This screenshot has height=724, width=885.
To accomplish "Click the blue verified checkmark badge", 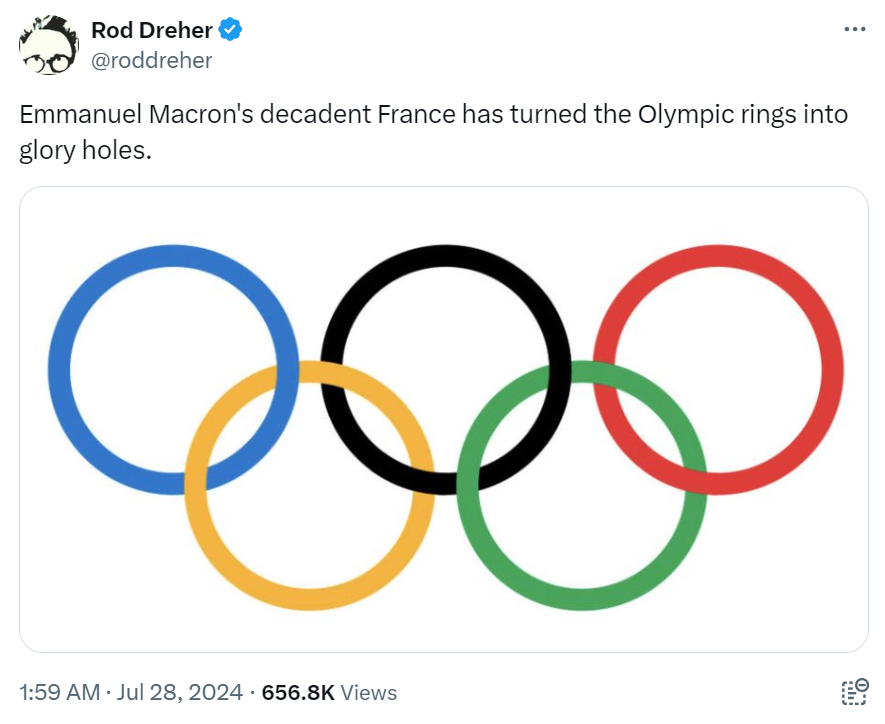I will [231, 31].
